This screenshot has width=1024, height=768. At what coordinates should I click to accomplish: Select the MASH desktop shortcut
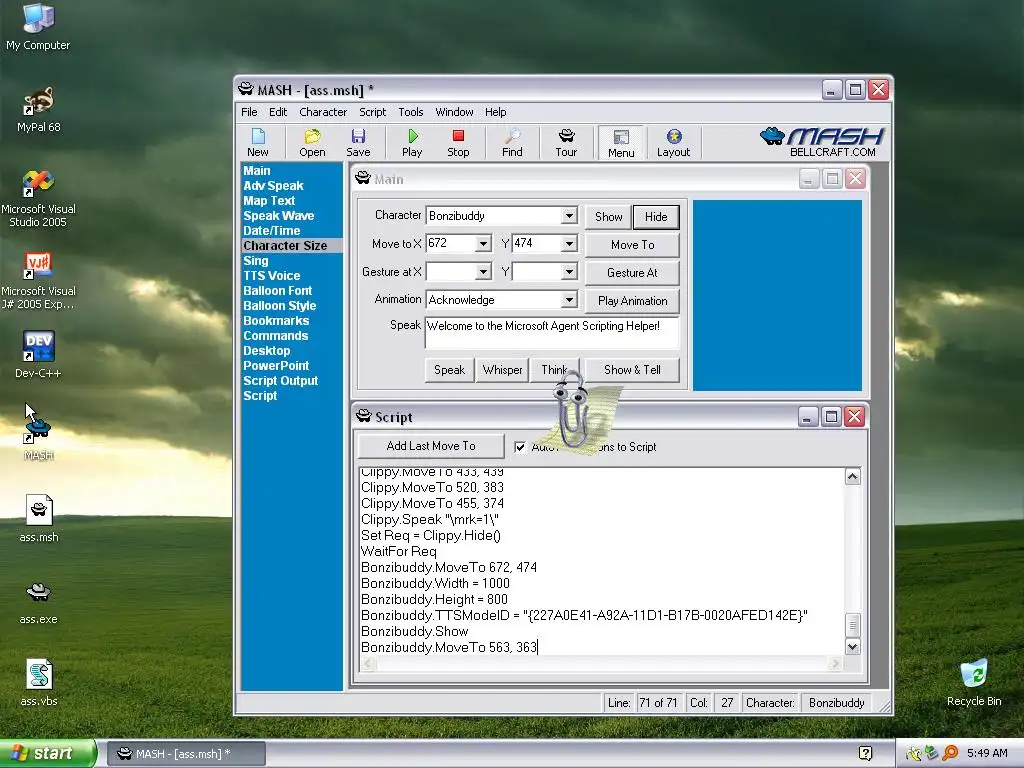click(x=38, y=437)
